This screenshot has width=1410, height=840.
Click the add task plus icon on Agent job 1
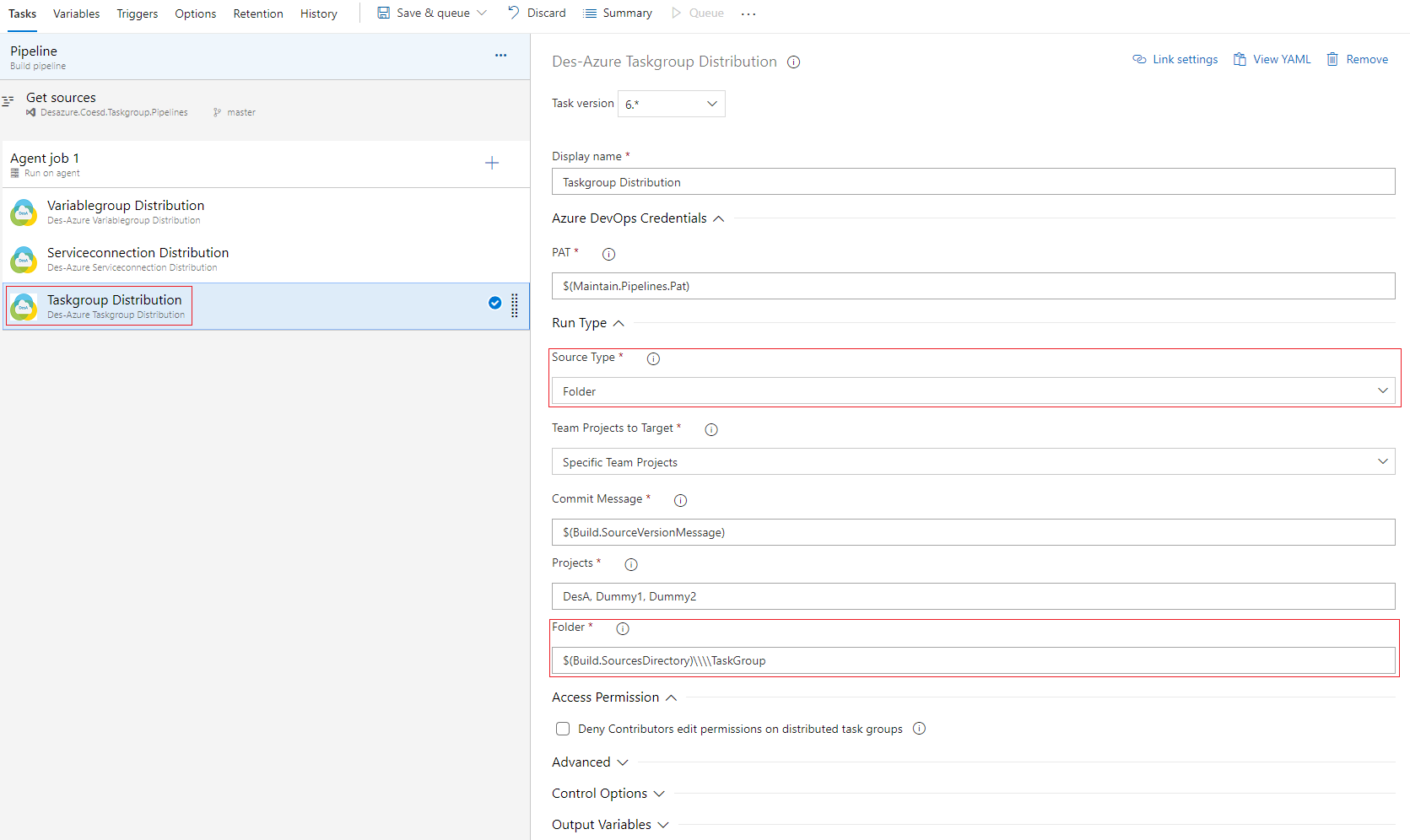pos(492,163)
